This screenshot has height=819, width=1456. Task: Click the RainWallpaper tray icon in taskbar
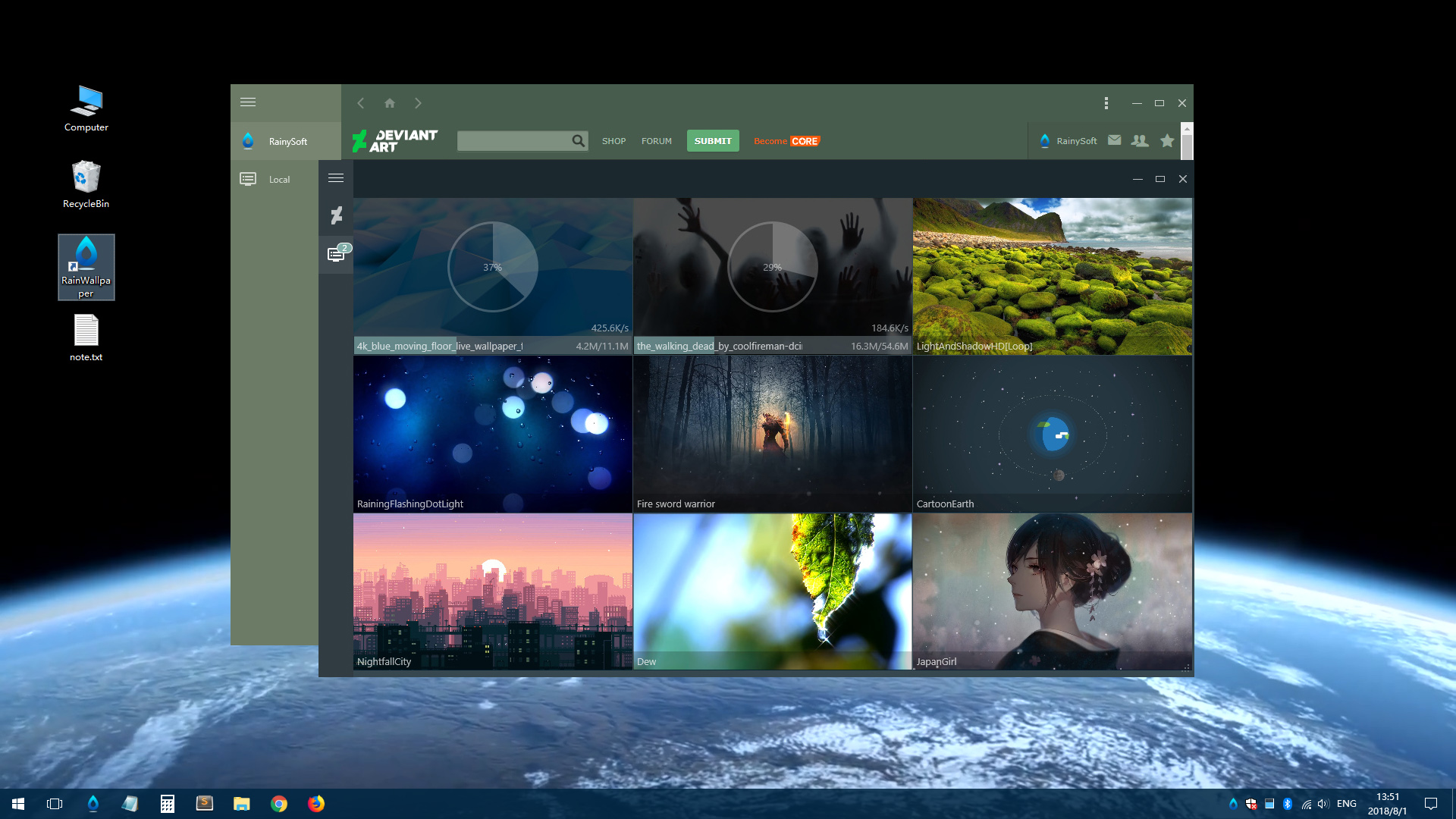click(x=1234, y=803)
